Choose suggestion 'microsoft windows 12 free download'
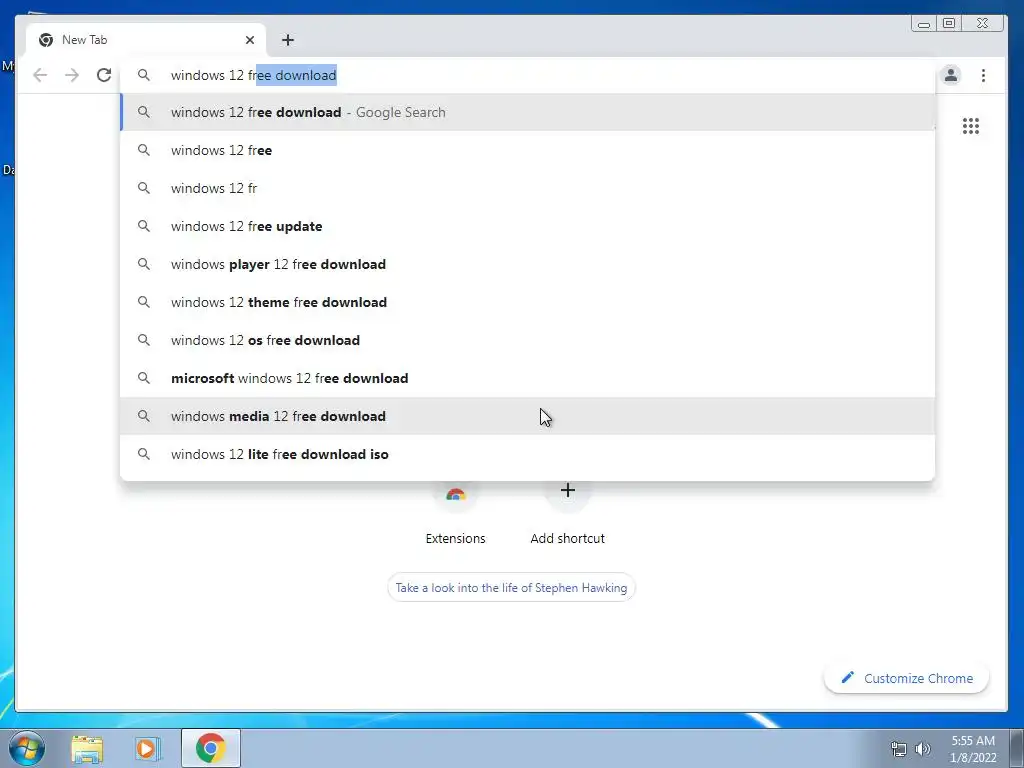The width and height of the screenshot is (1024, 768). coord(528,378)
